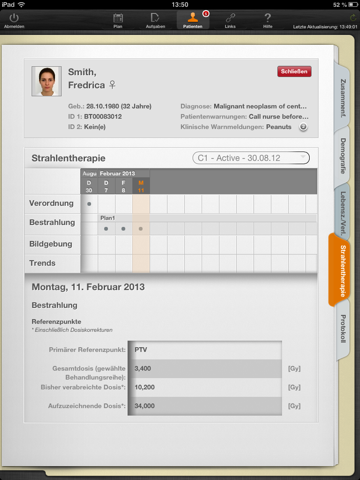The height and width of the screenshot is (480, 360).
Task: Click the Patientenwarnungen Call nurse before text
Action: point(279,117)
